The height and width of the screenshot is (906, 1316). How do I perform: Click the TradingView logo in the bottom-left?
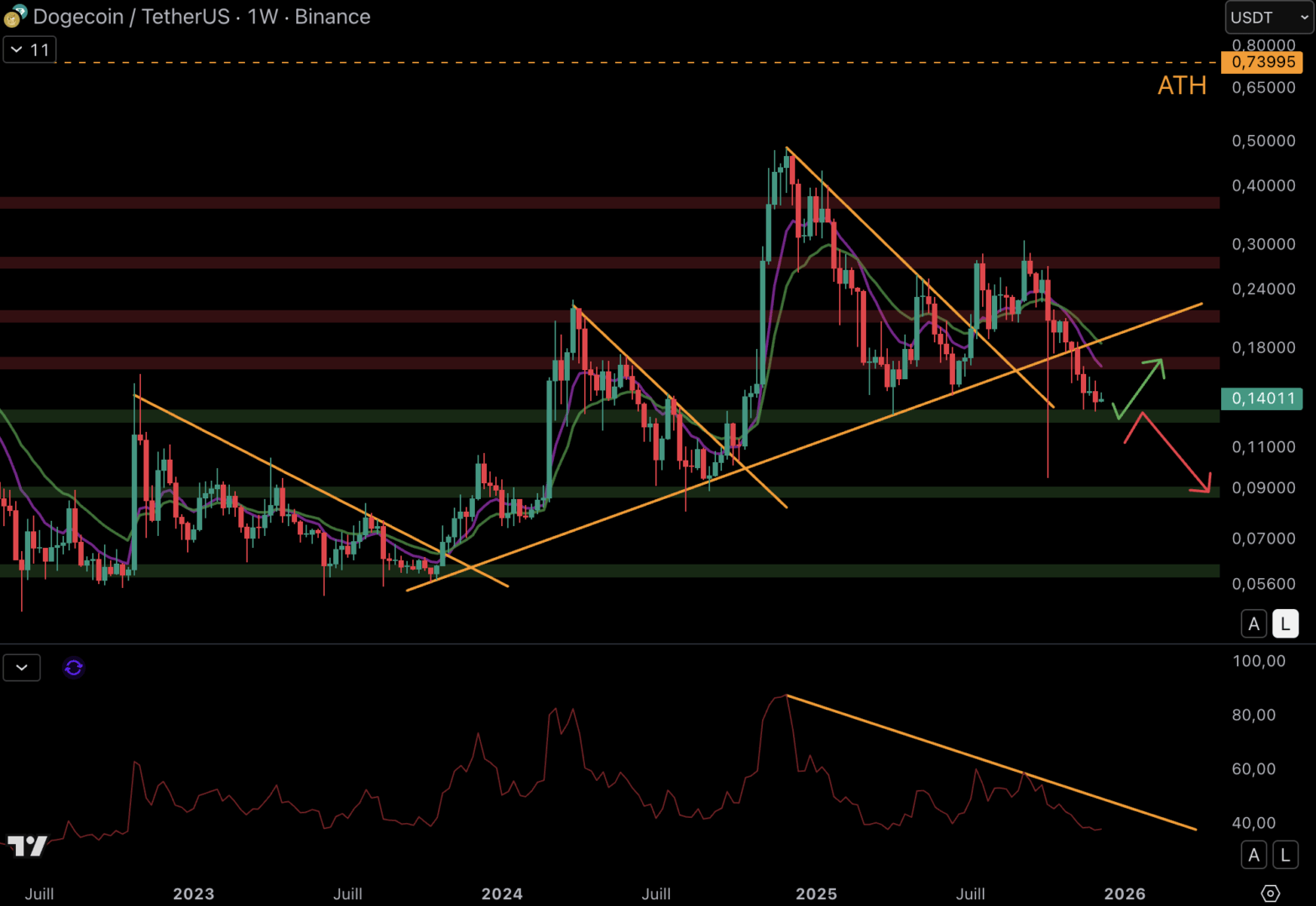(27, 846)
